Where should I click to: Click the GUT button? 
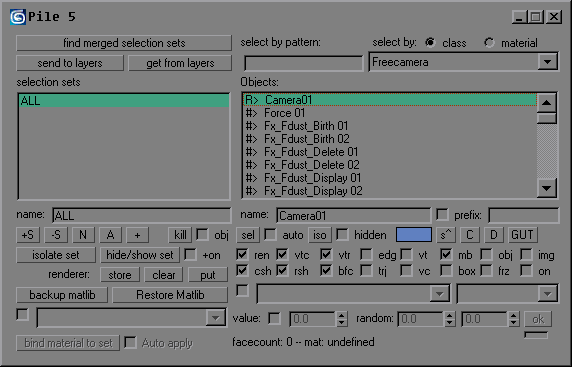pos(522,235)
